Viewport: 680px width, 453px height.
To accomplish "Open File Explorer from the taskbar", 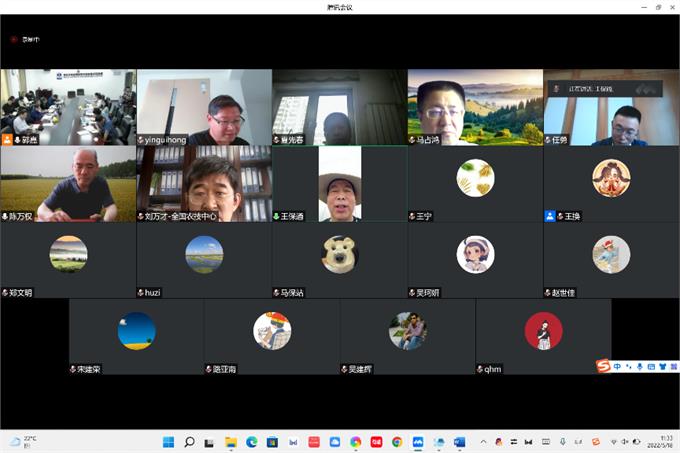I will pyautogui.click(x=231, y=441).
